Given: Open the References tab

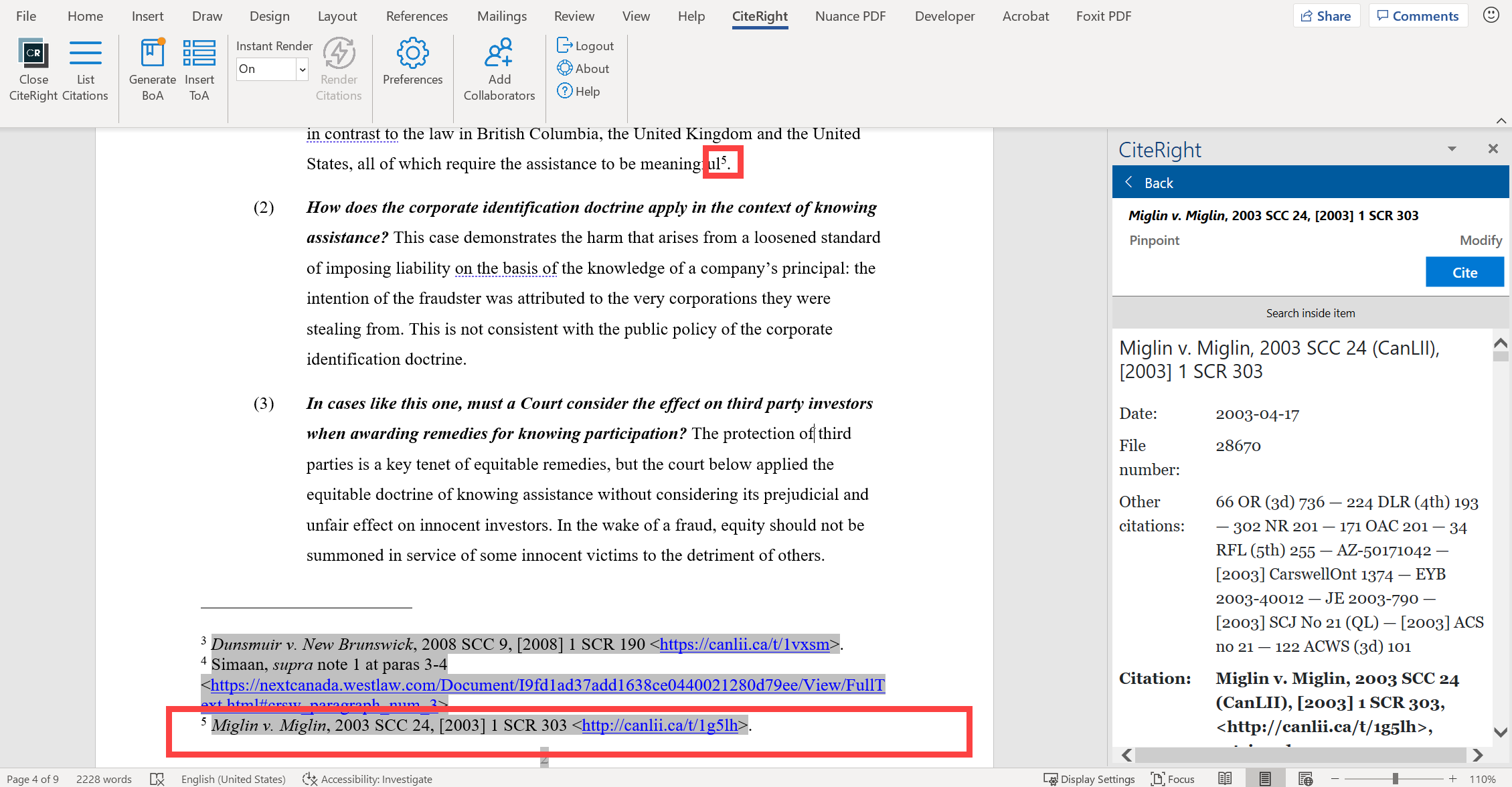Looking at the screenshot, I should 416,16.
